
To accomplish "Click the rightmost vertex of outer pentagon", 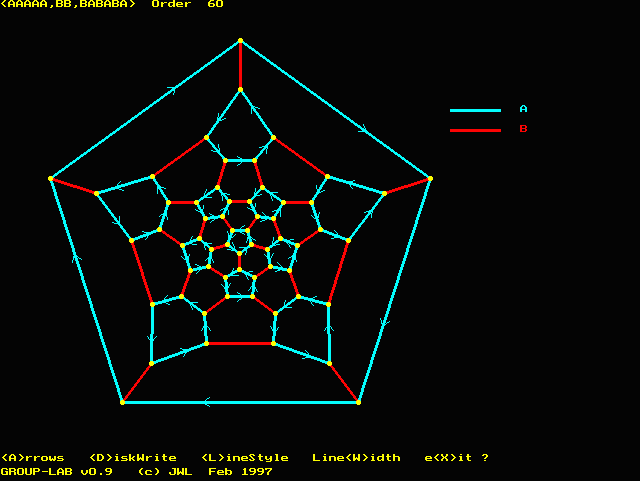I will click(x=430, y=178).
